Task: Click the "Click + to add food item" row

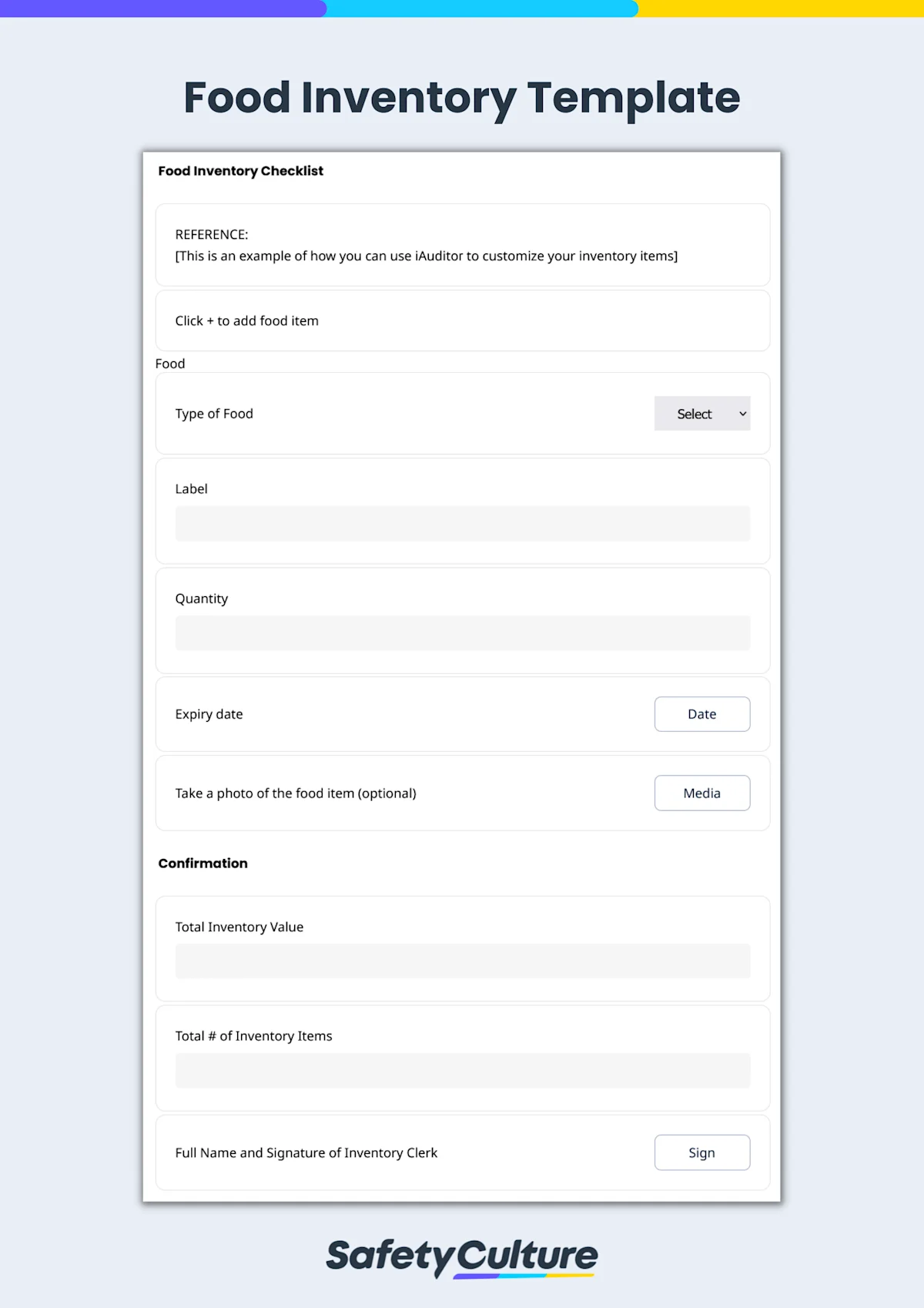Action: [x=462, y=320]
